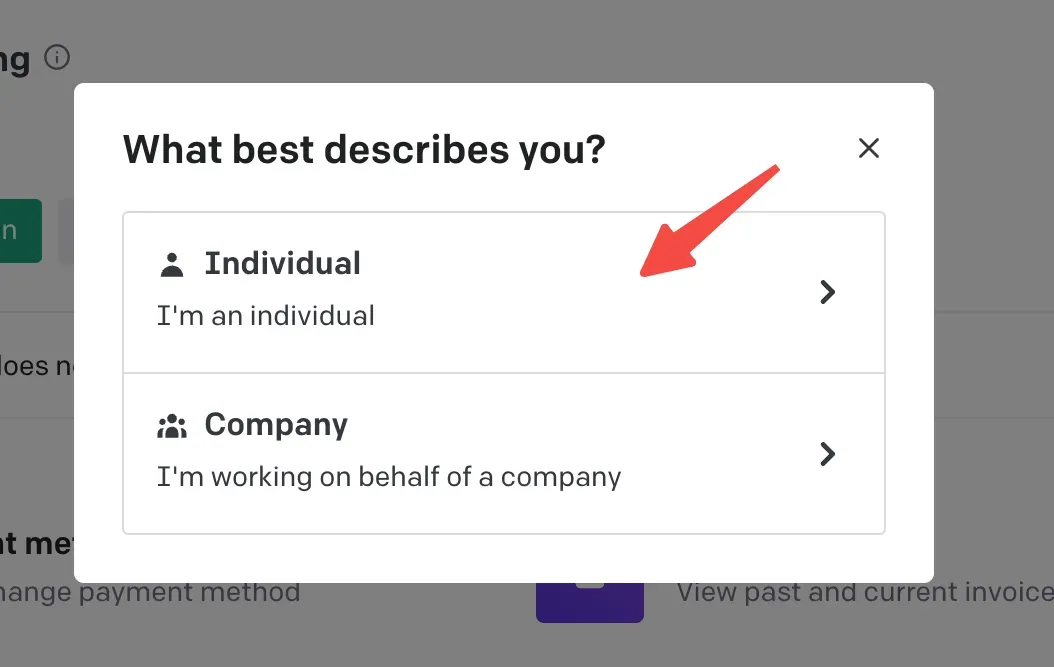This screenshot has width=1054, height=667.
Task: Click the single person icon beside Individual
Action: click(x=172, y=265)
